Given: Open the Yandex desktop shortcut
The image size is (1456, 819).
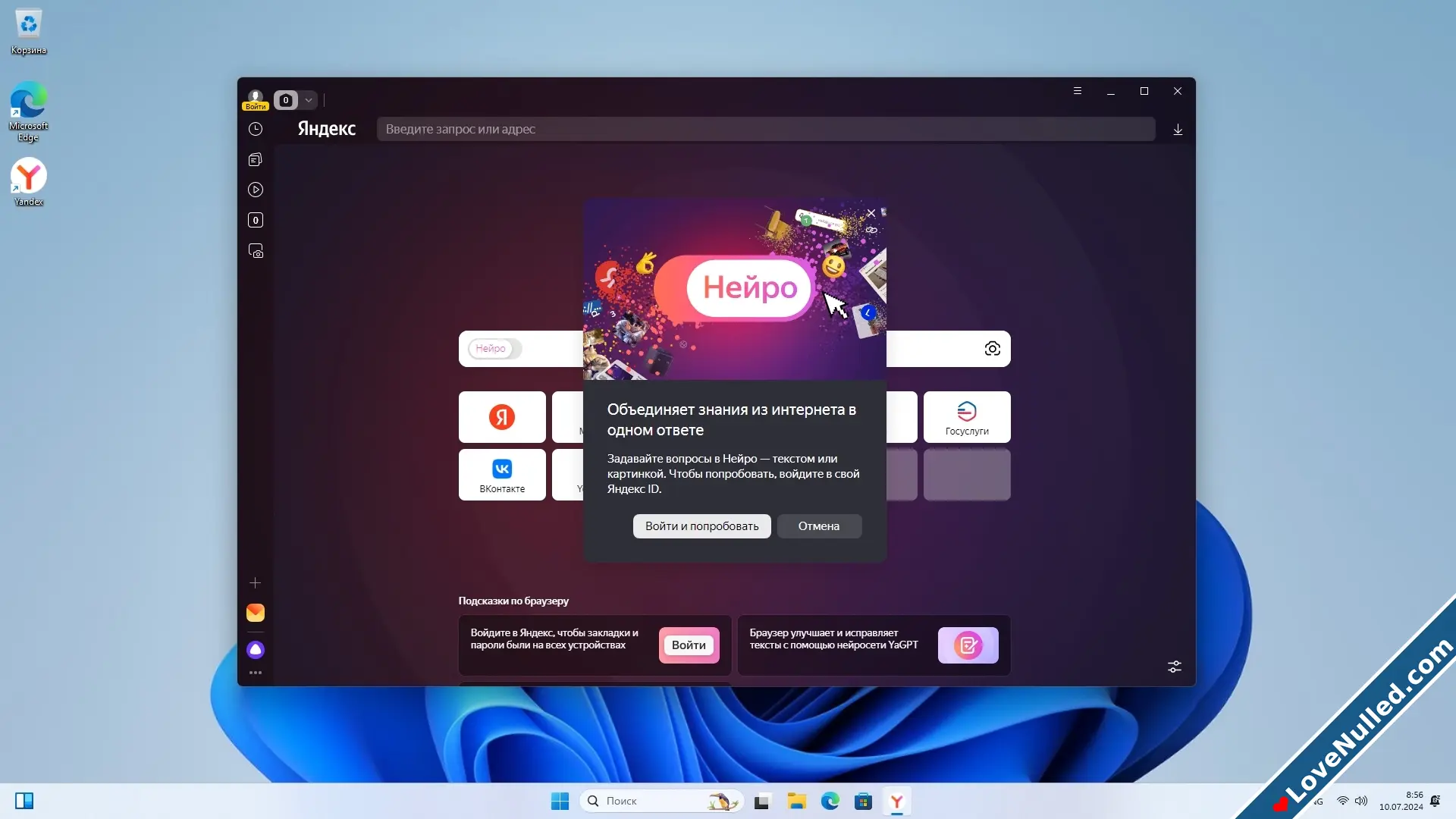Looking at the screenshot, I should (x=29, y=182).
